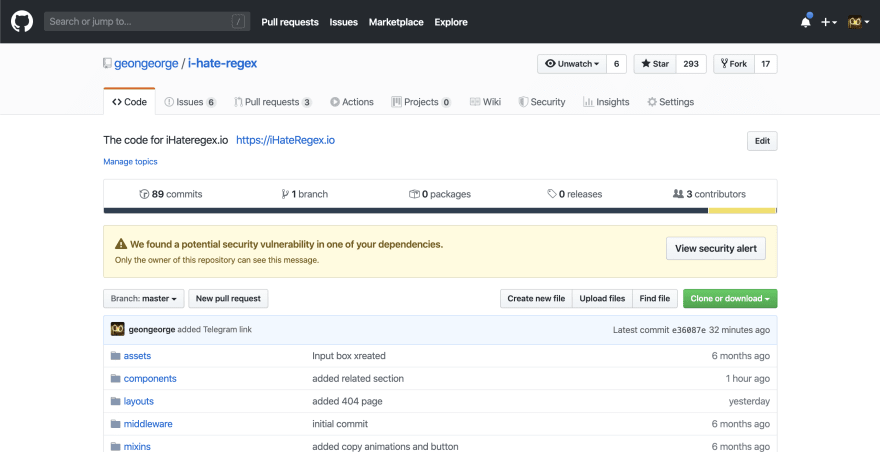
Task: Star the repository
Action: [x=655, y=64]
